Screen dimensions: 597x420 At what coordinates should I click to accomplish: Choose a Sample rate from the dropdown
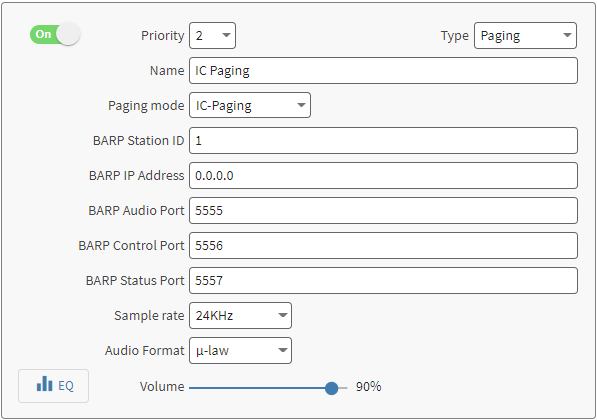(240, 315)
